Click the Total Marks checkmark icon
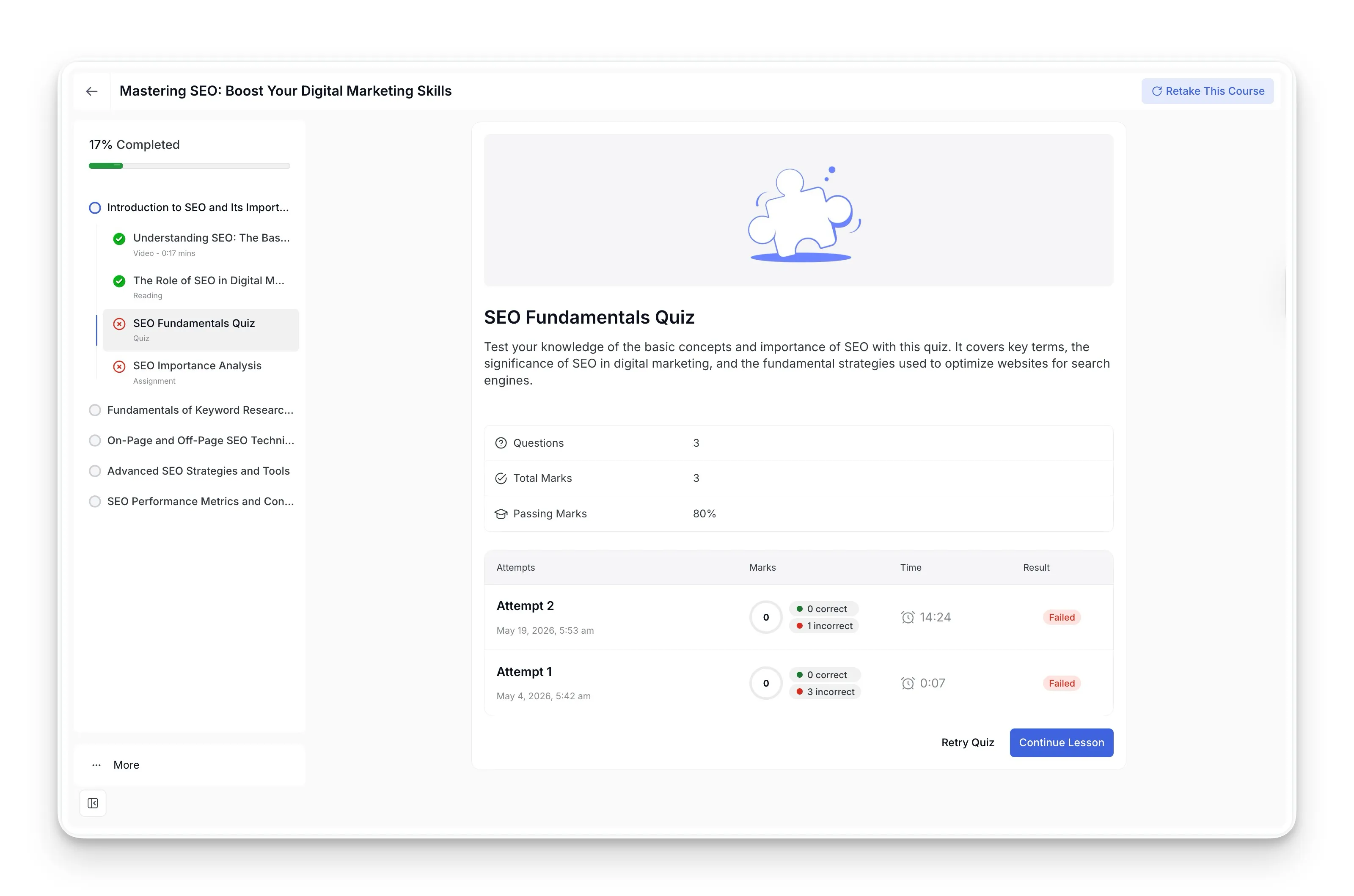The width and height of the screenshot is (1354, 896). point(501,479)
